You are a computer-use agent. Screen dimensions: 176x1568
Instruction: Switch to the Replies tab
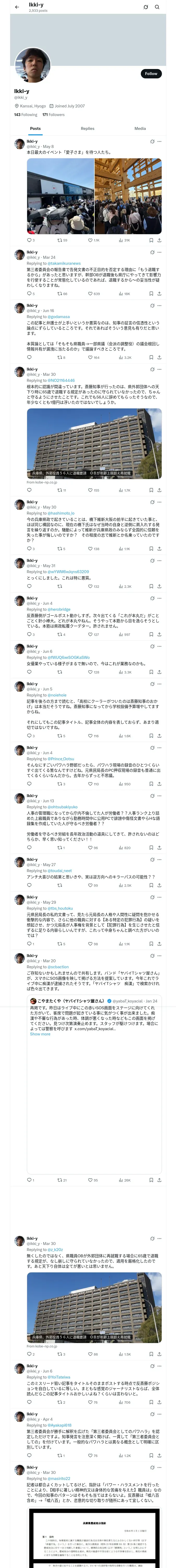click(x=87, y=128)
